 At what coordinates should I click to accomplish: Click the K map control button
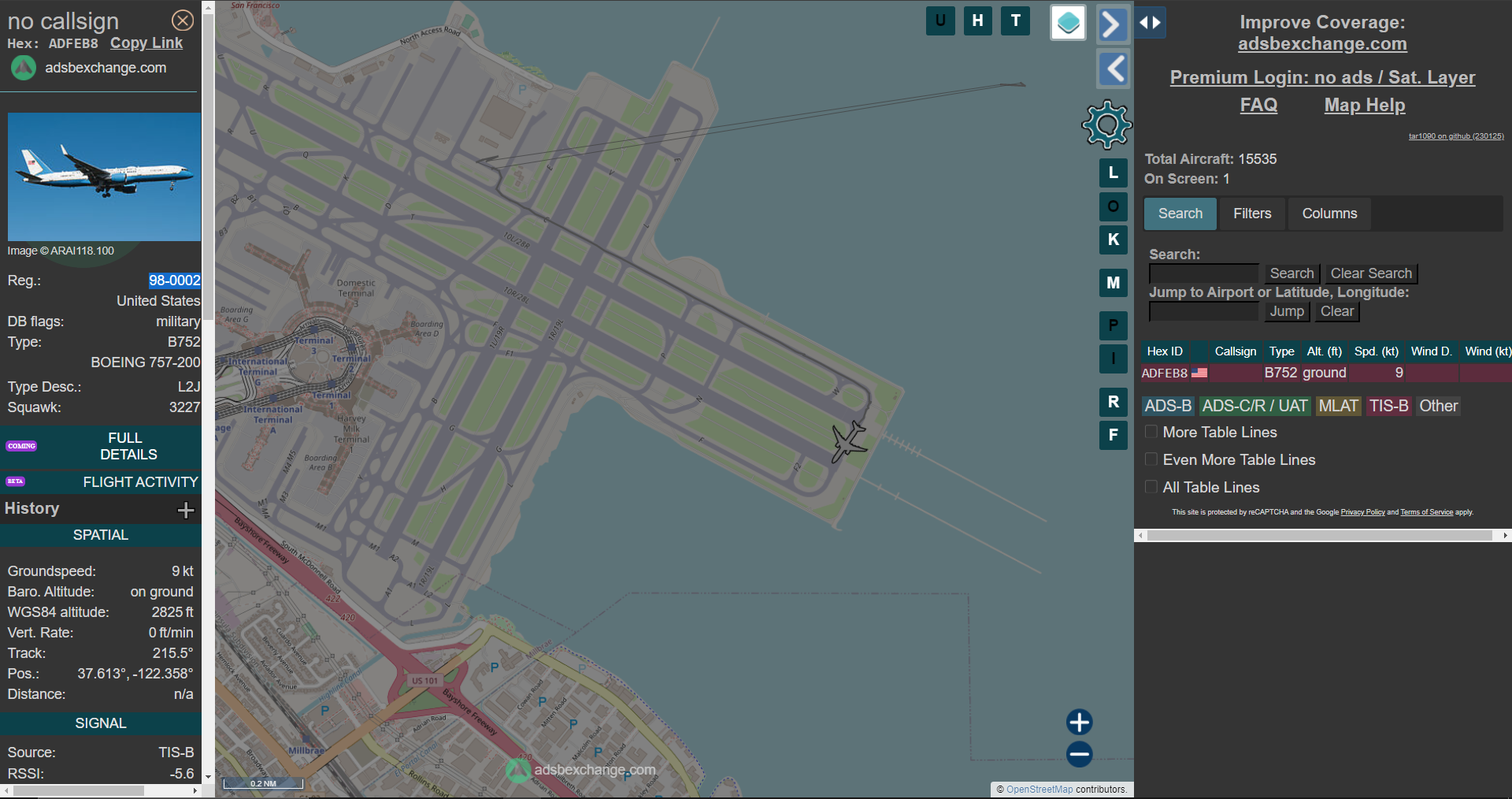pyautogui.click(x=1113, y=240)
